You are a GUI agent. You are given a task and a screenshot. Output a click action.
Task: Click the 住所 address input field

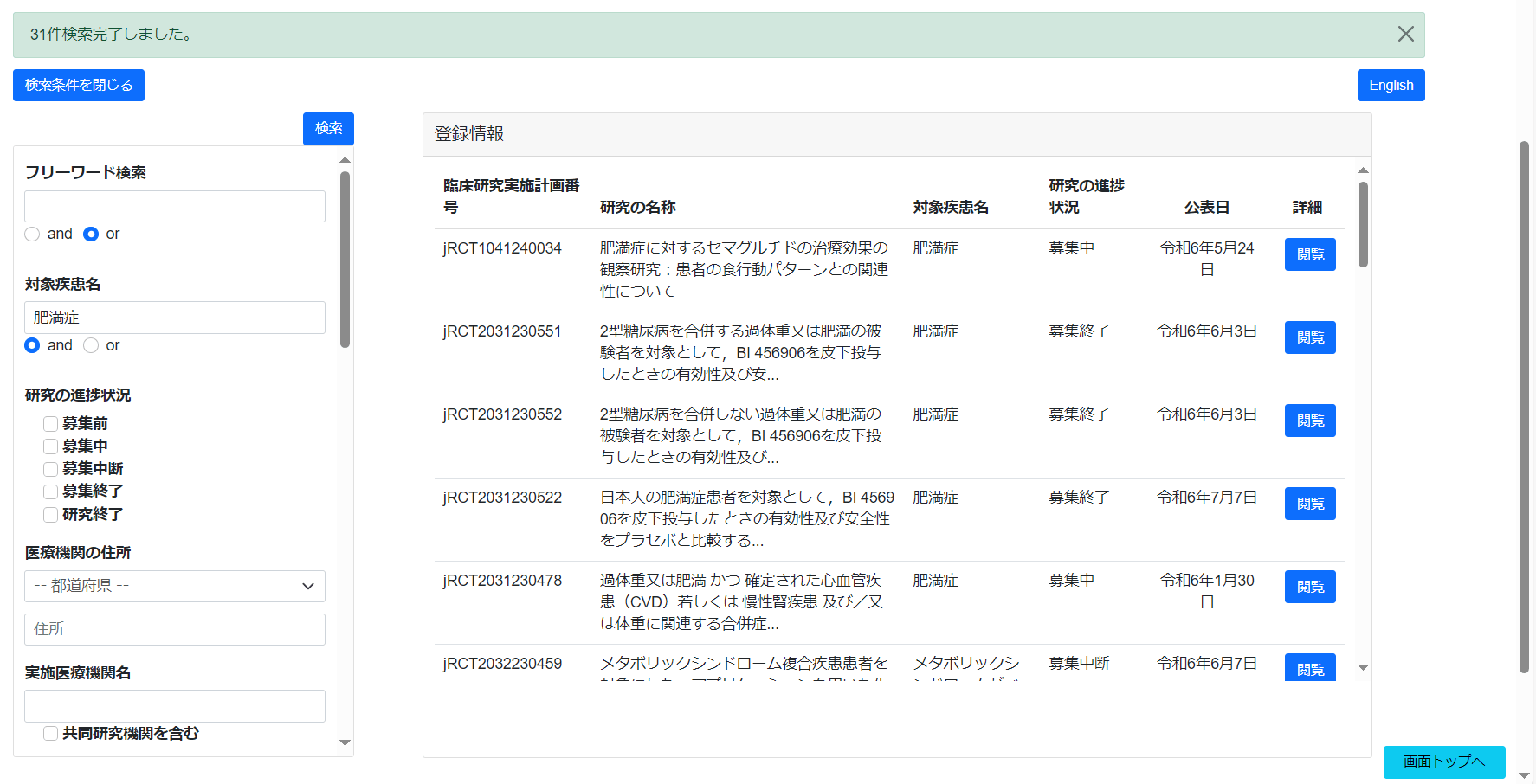[174, 629]
